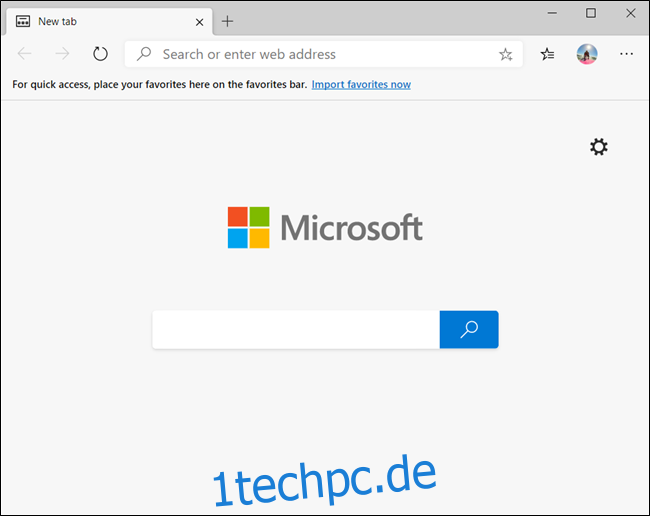The width and height of the screenshot is (650, 516).
Task: Open Settings and more ellipsis menu
Action: [626, 54]
